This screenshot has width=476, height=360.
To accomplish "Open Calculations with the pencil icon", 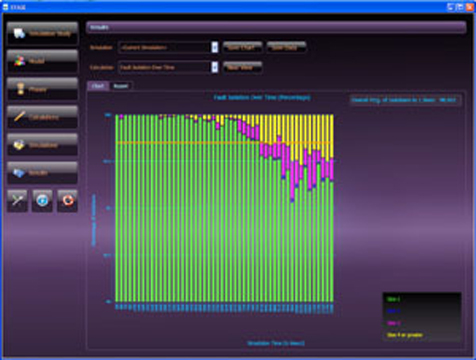I will click(42, 117).
